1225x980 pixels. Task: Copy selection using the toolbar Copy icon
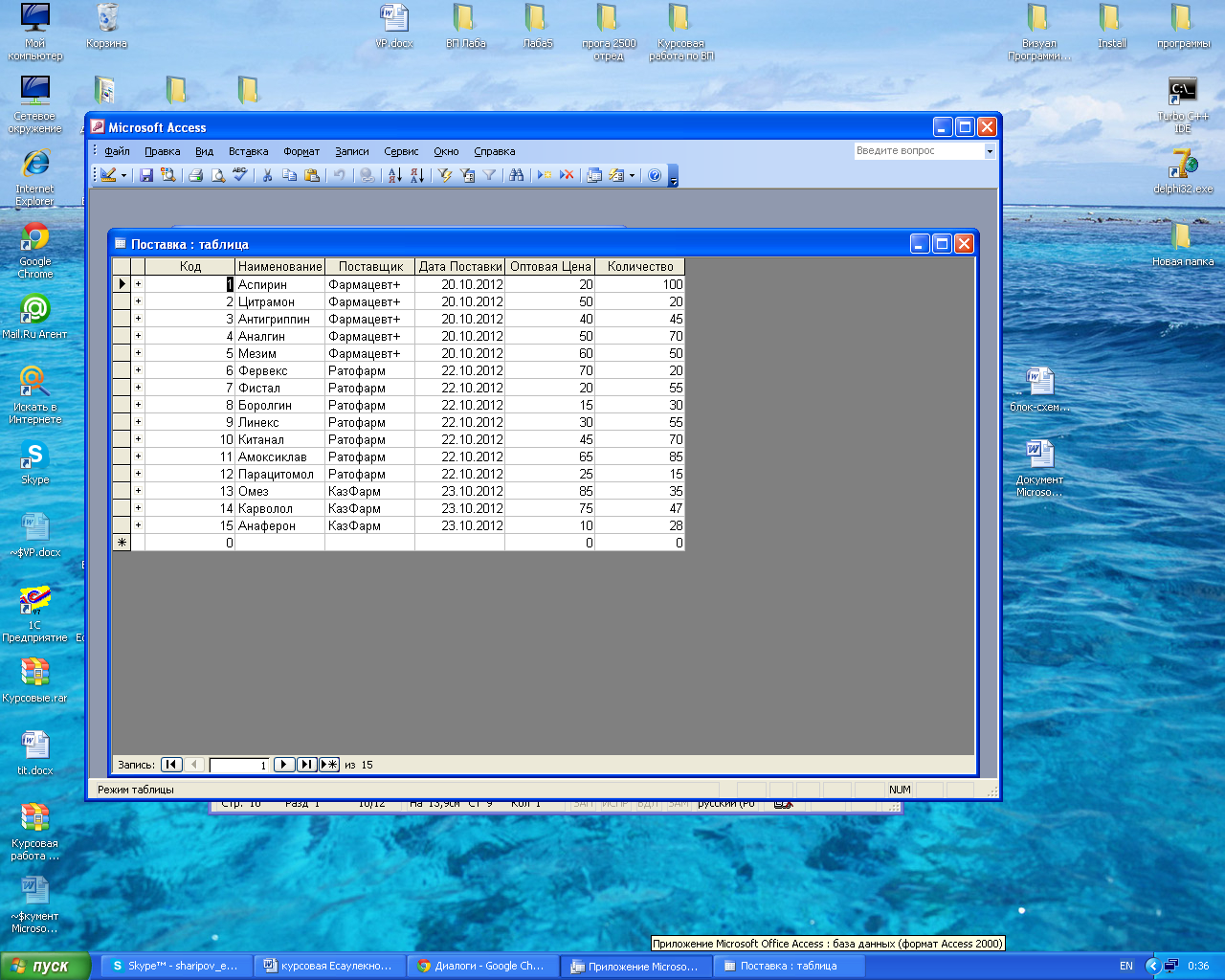tap(289, 175)
